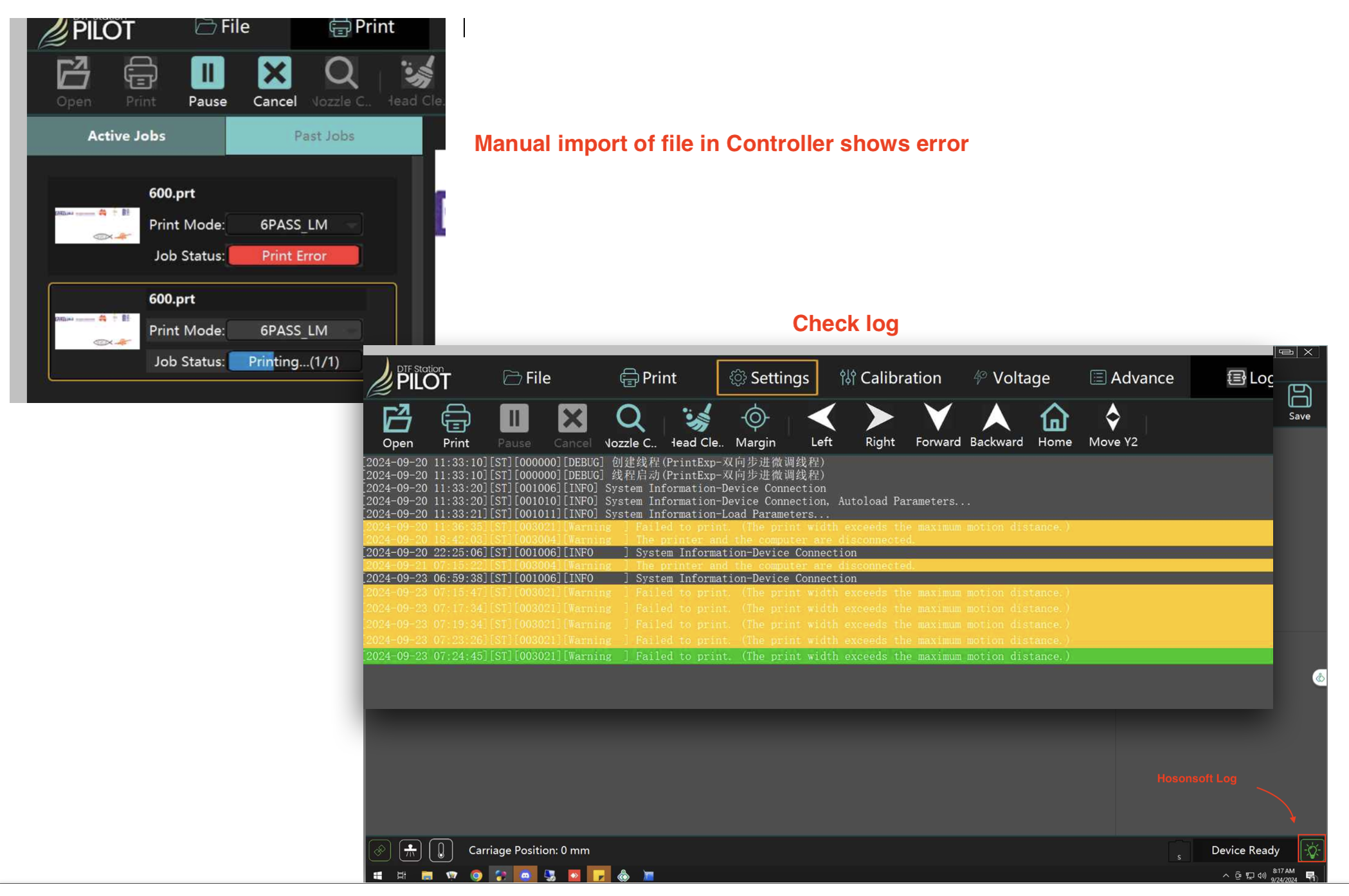1349x896 pixels.
Task: Click the red Print Error status
Action: pyautogui.click(x=294, y=256)
